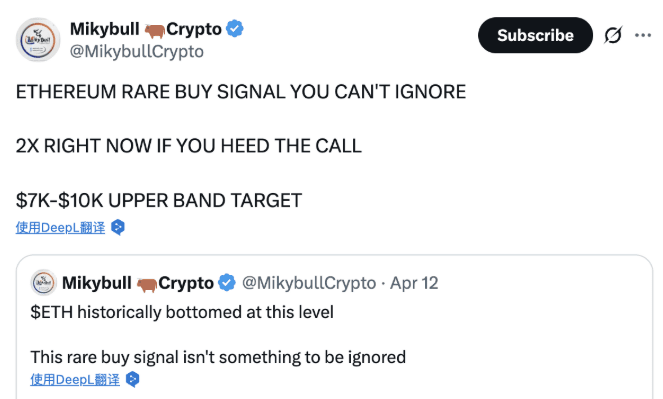The image size is (663, 399).
Task: Click the DeepL translate link in quoted tweet
Action: pos(75,380)
